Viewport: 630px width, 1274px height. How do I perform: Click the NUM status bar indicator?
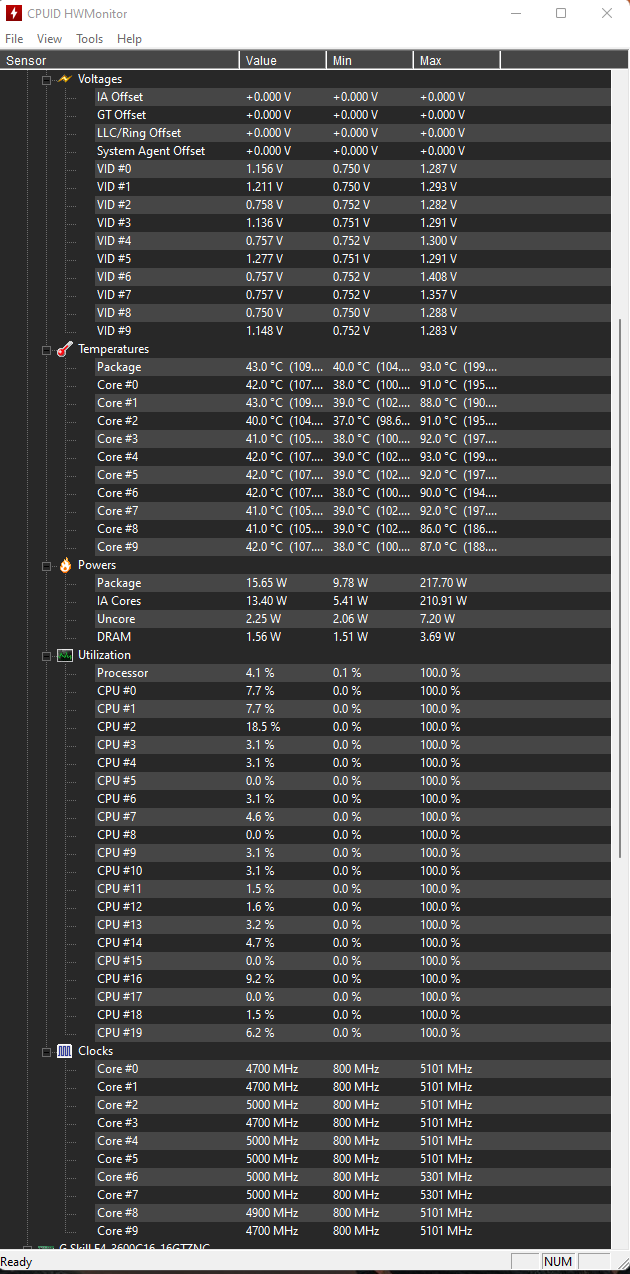(558, 1262)
